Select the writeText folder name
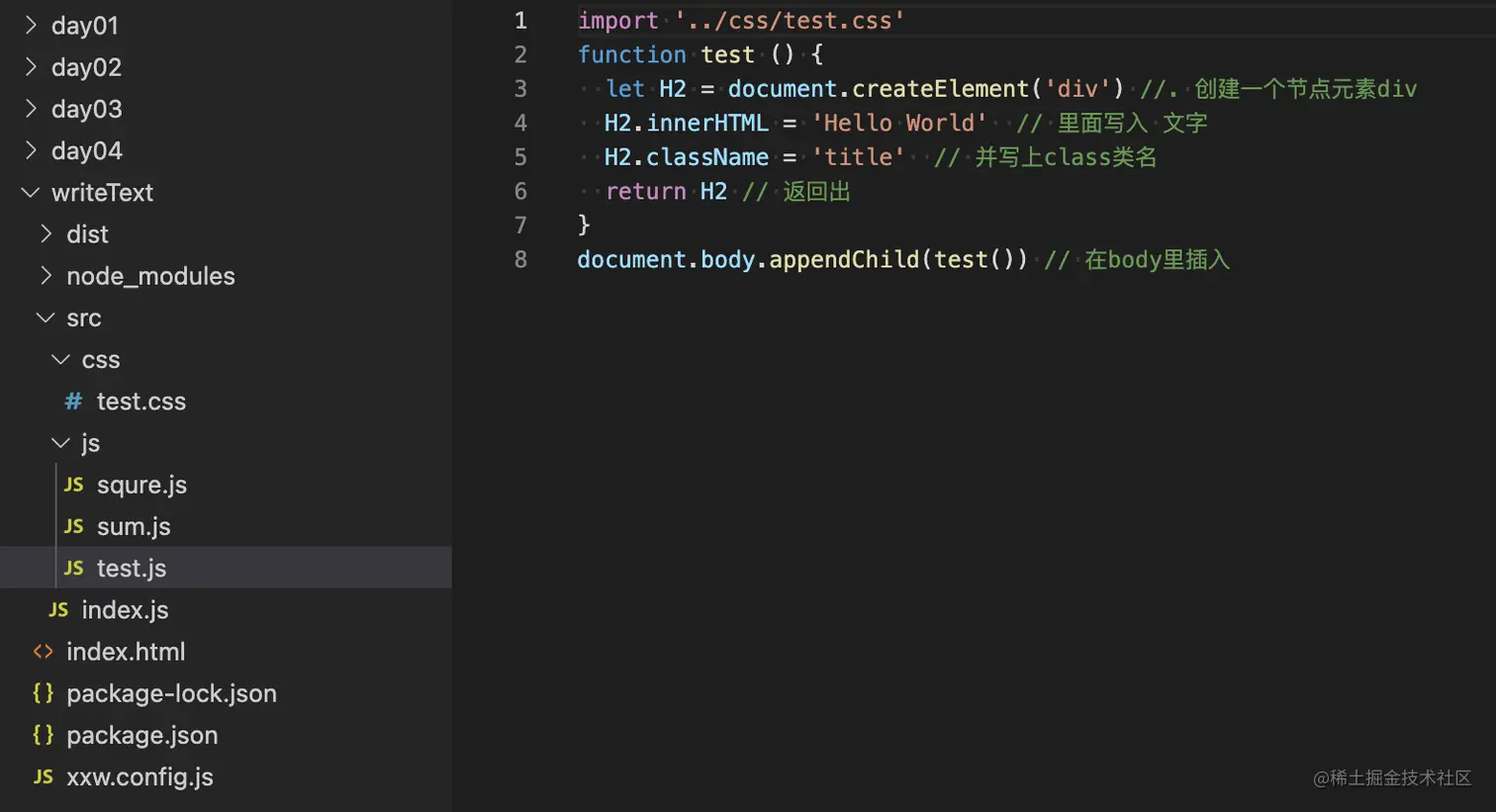Viewport: 1496px width, 812px height. click(x=103, y=192)
